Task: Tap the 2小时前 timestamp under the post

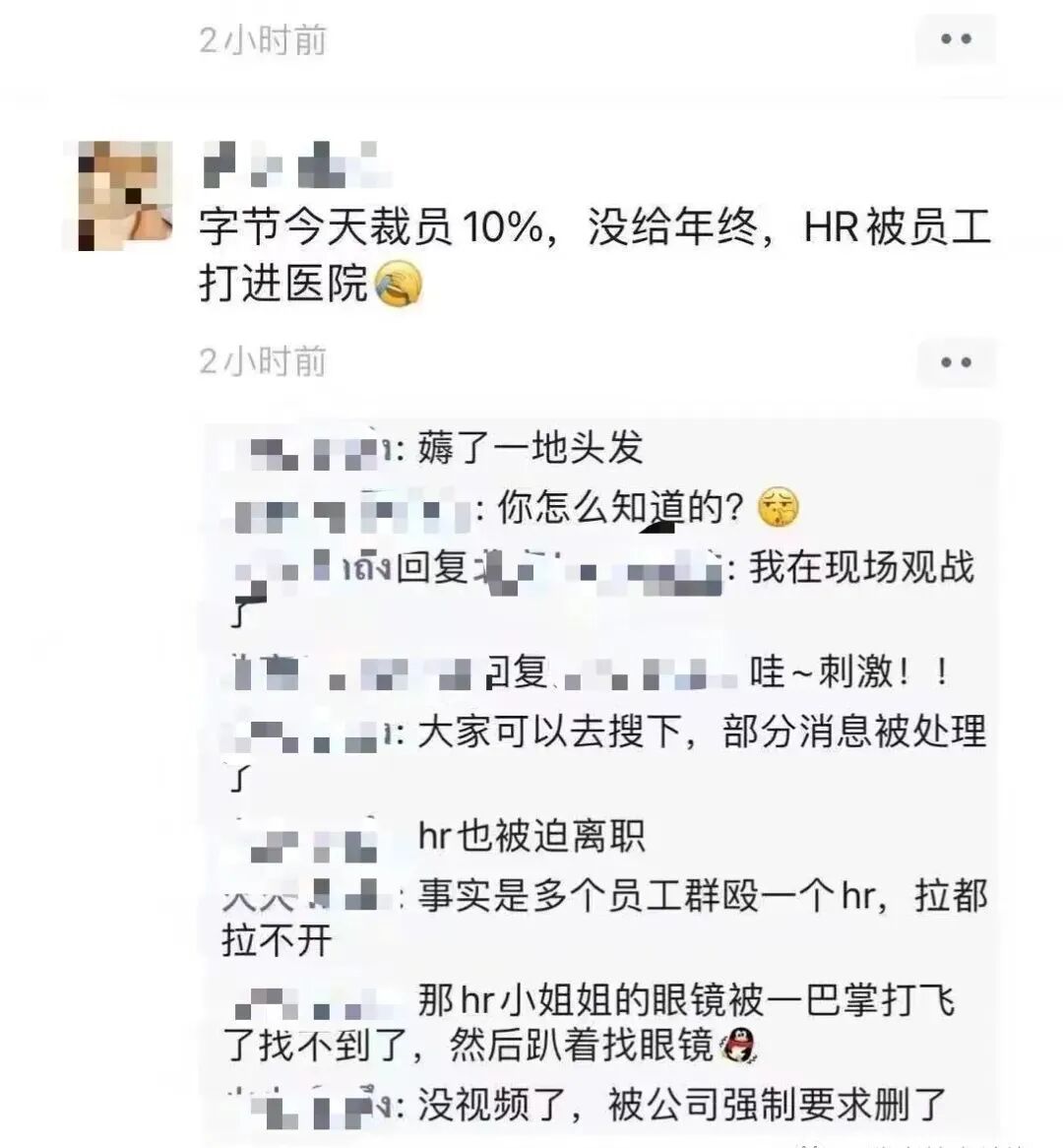Action: pos(263,361)
